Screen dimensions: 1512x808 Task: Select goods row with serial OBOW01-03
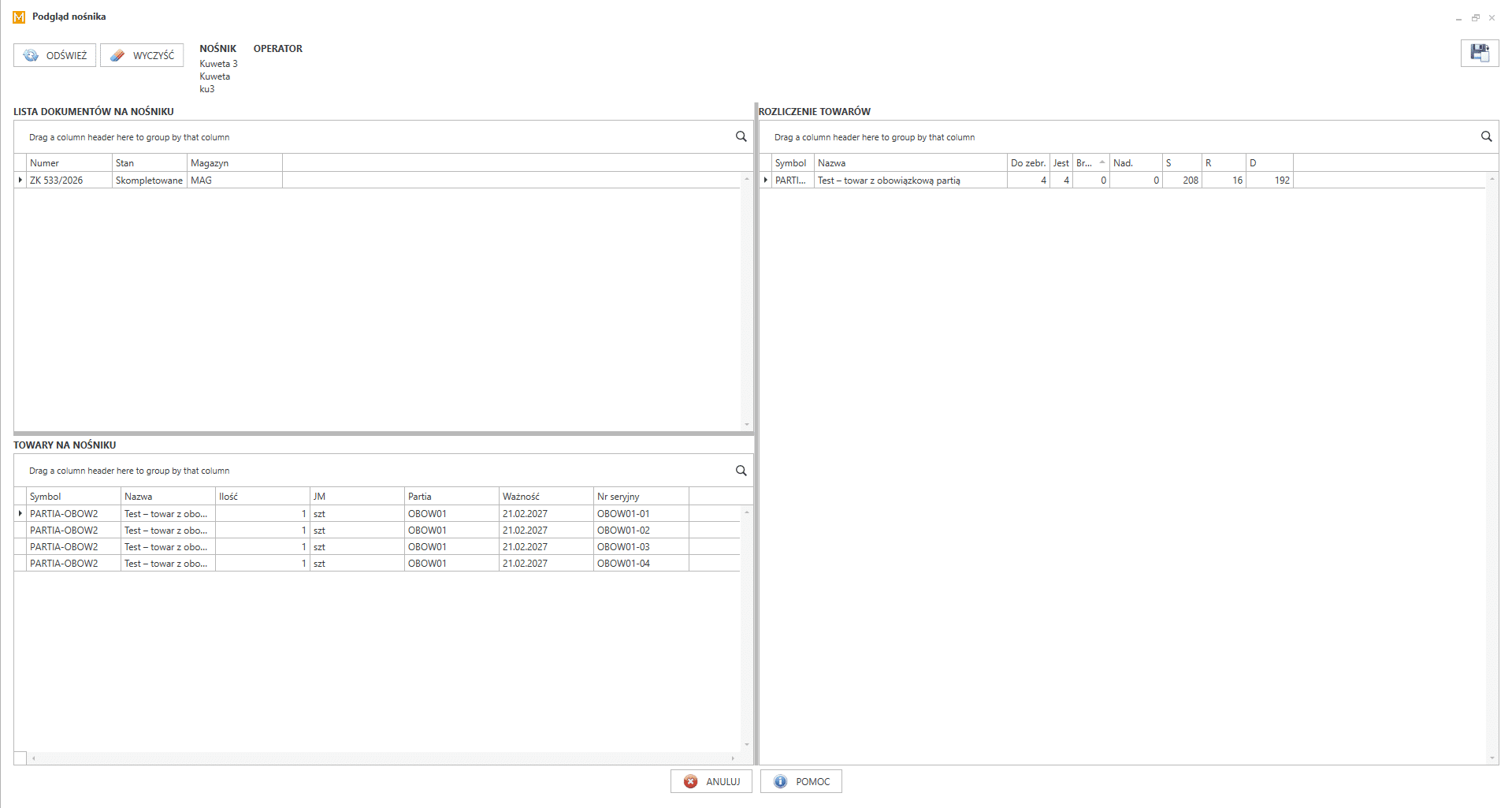click(378, 546)
